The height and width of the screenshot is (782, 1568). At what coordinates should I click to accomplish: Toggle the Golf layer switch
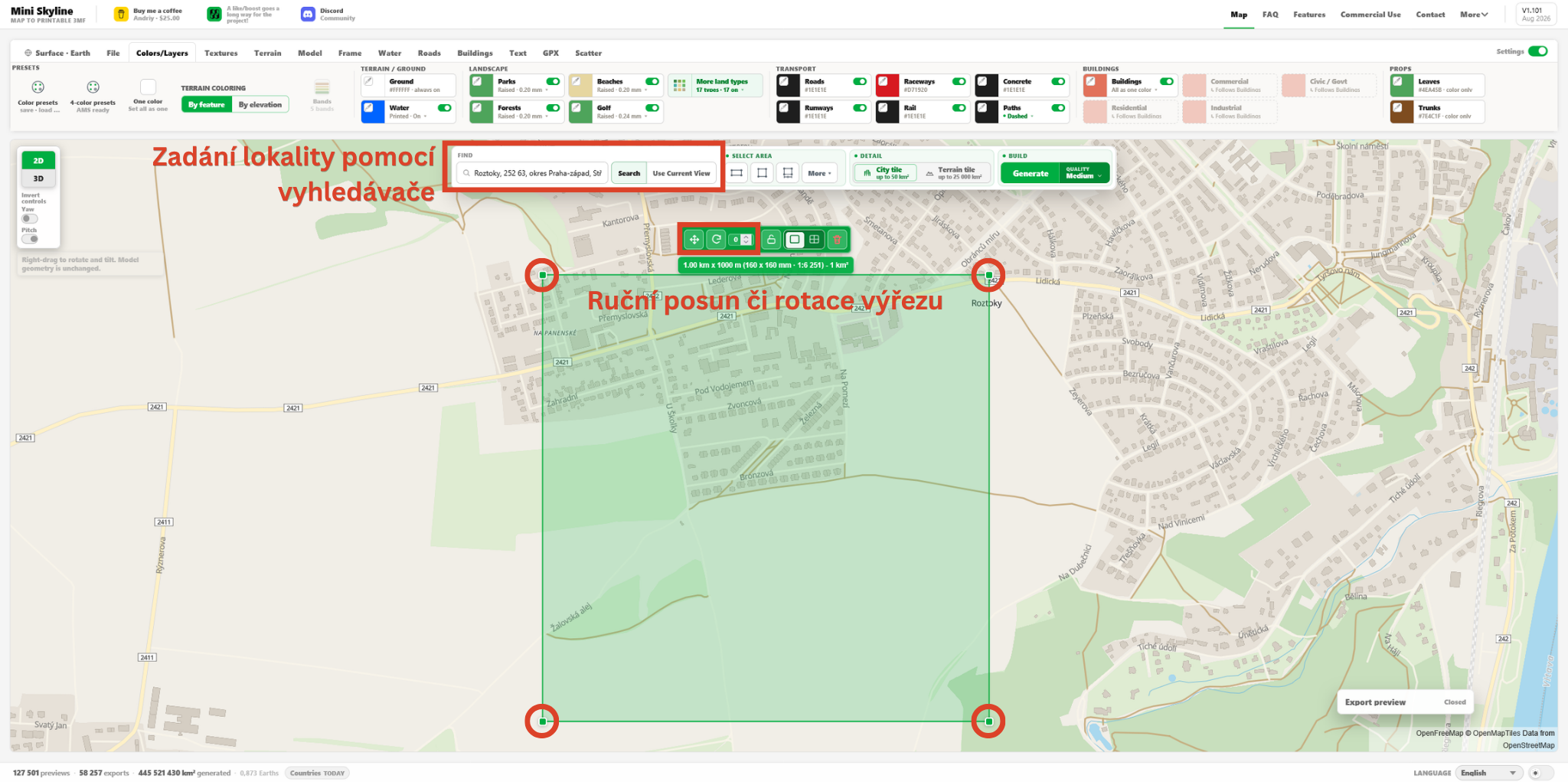pos(652,108)
